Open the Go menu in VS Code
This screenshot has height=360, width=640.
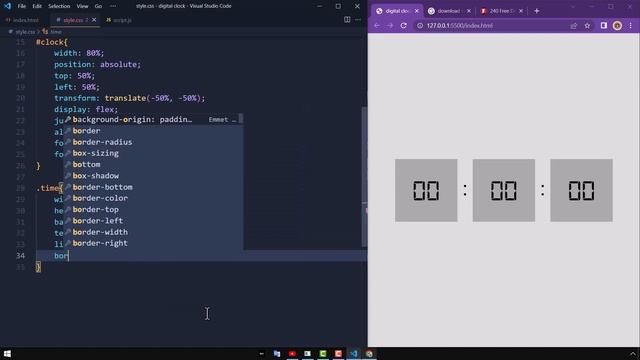point(98,6)
